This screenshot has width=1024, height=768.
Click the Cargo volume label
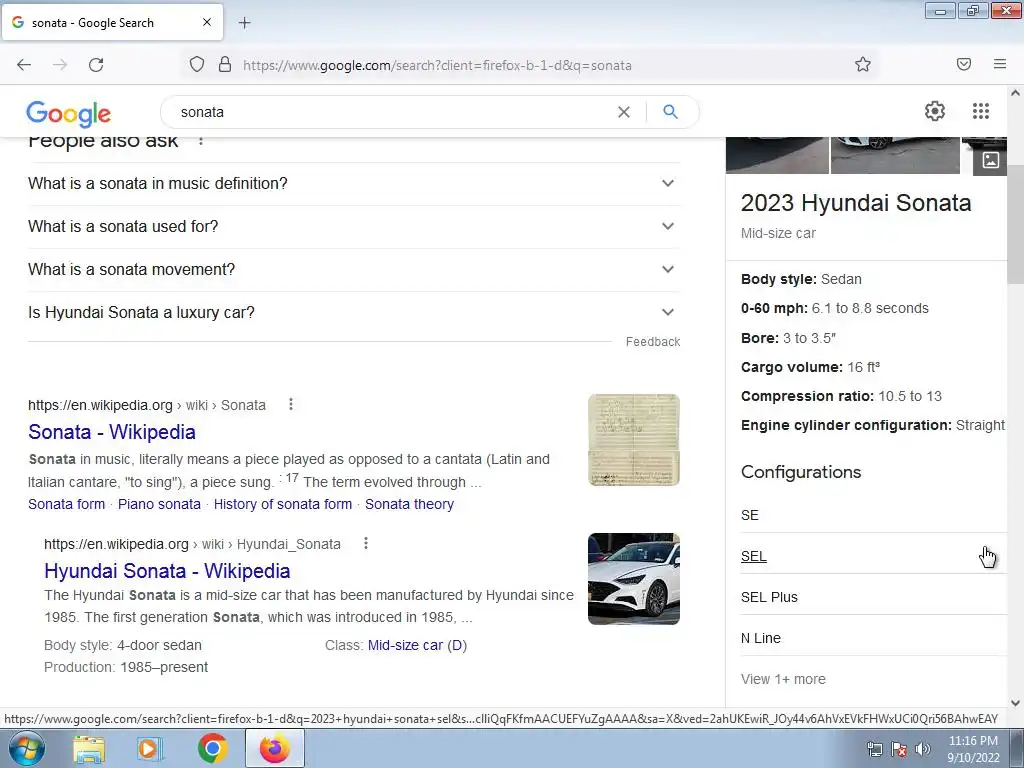(792, 367)
